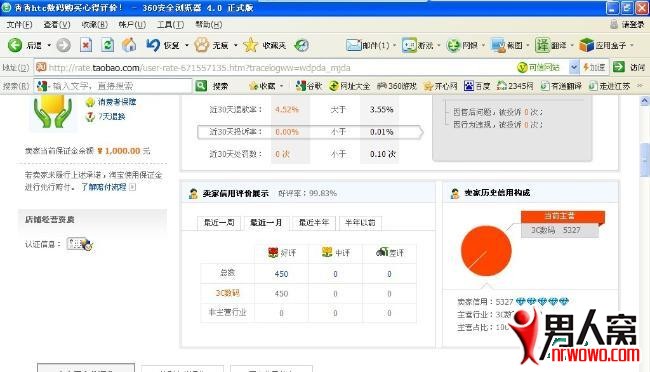Click the certification info badge icon

pos(80,244)
